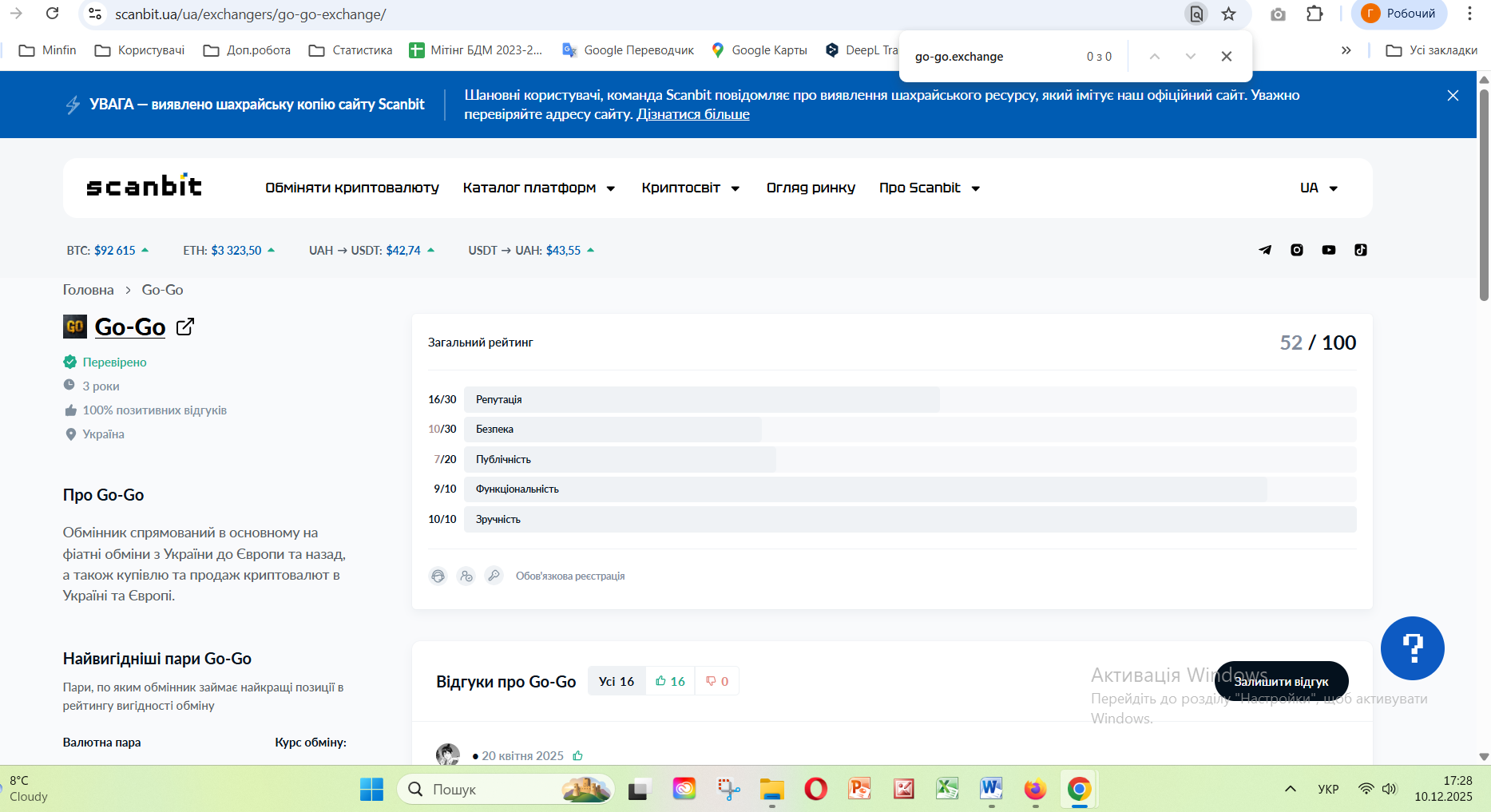
Task: Open Chrome's three-dot menu
Action: tap(1469, 14)
